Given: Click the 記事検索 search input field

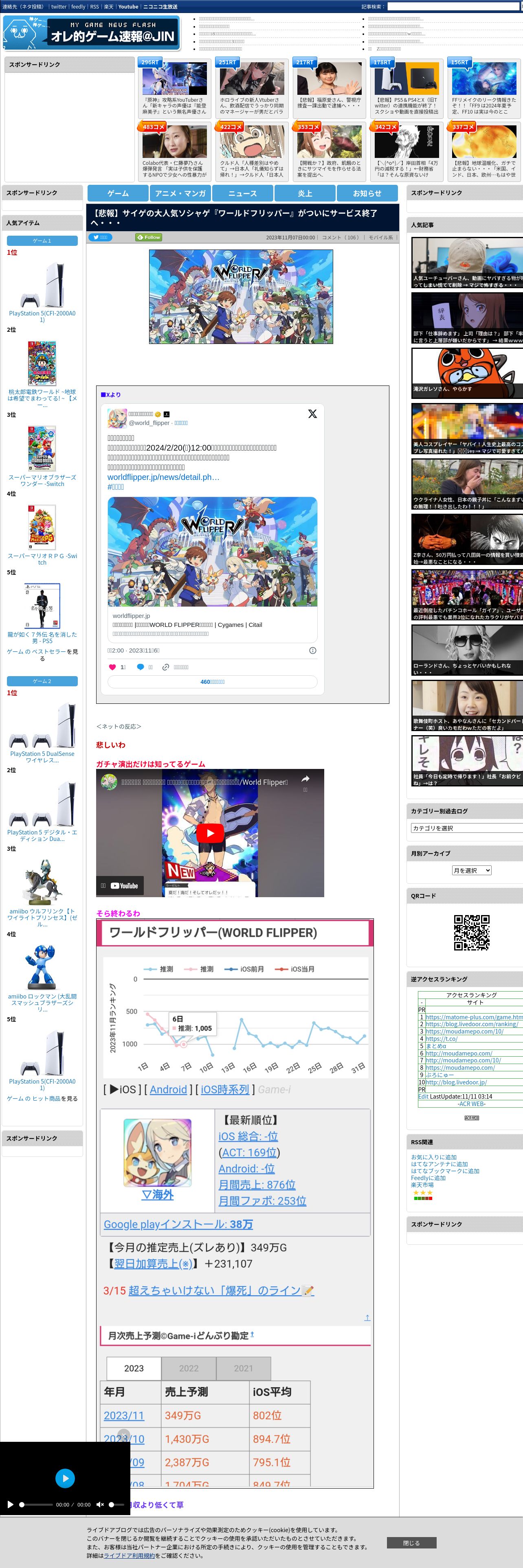Looking at the screenshot, I should (x=454, y=7).
